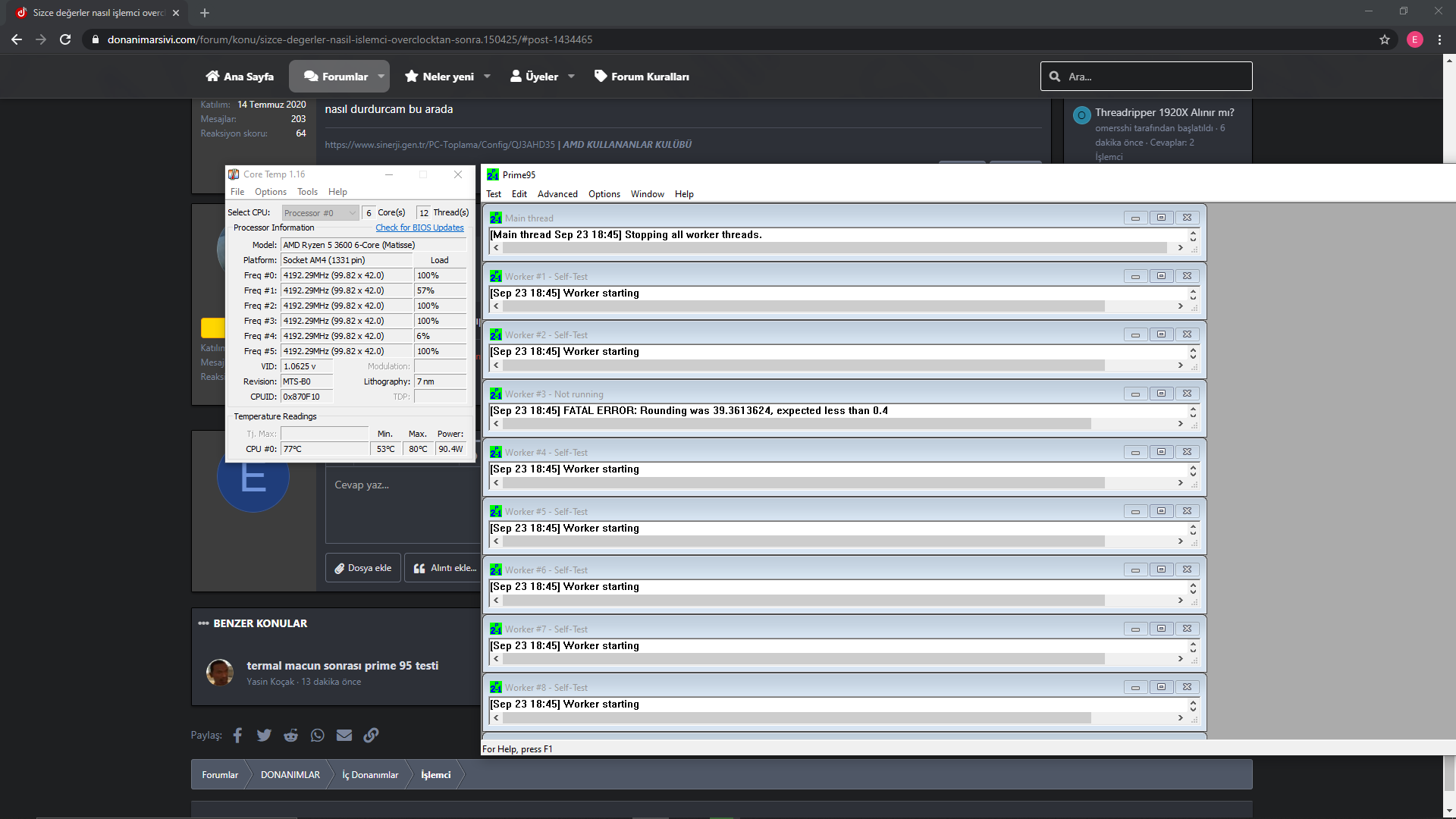Click the Check for BIOS Updates link
Screen dimensions: 1456x819
[x=419, y=227]
